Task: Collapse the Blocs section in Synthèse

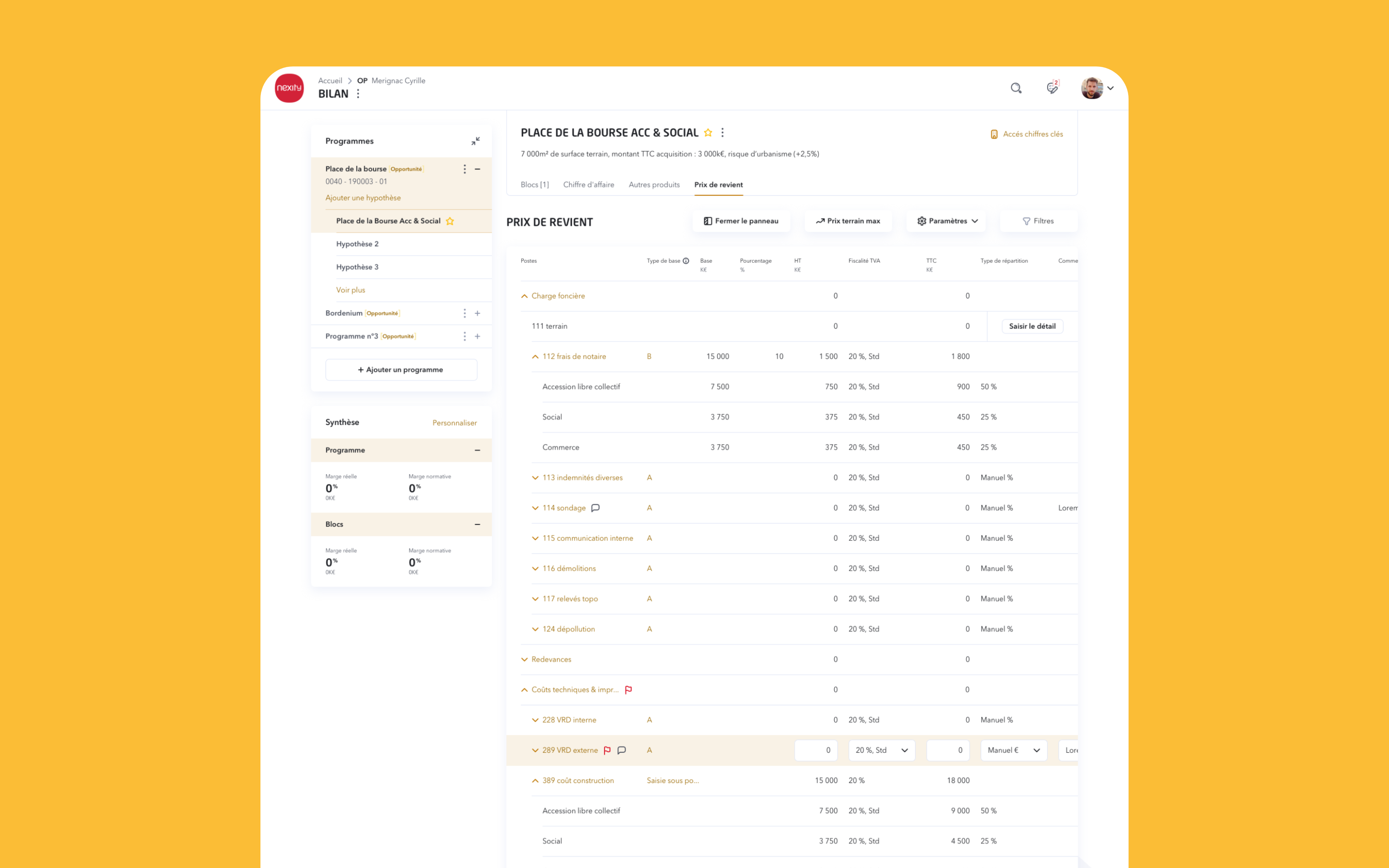Action: 477,524
